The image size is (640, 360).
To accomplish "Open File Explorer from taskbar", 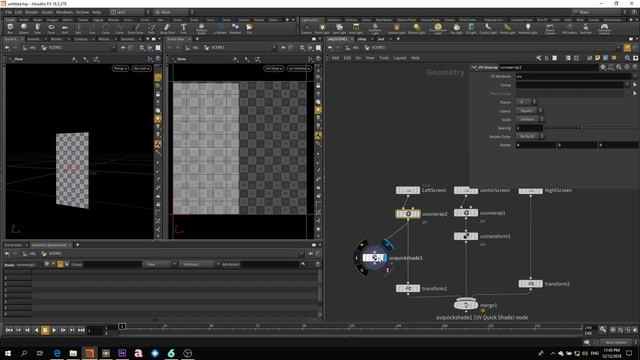I will pyautogui.click(x=73, y=353).
